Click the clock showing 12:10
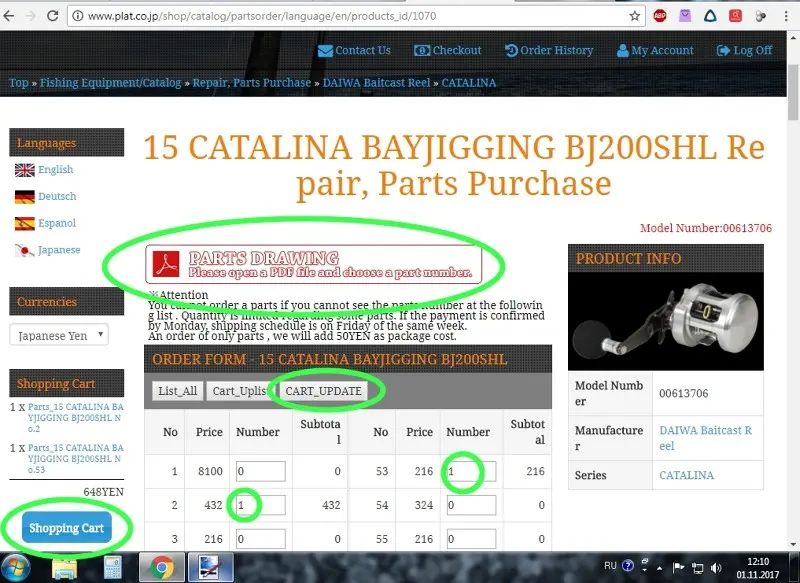 (x=758, y=562)
